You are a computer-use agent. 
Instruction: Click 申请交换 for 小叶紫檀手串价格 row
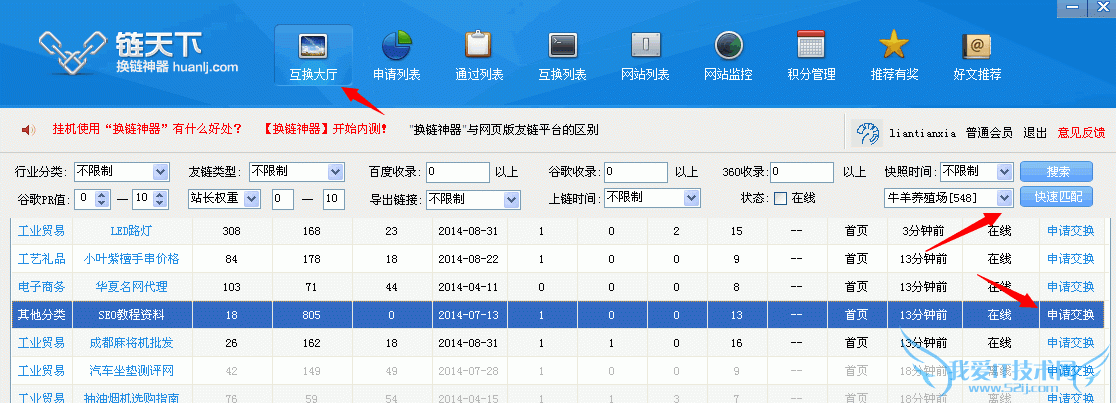click(x=1070, y=259)
